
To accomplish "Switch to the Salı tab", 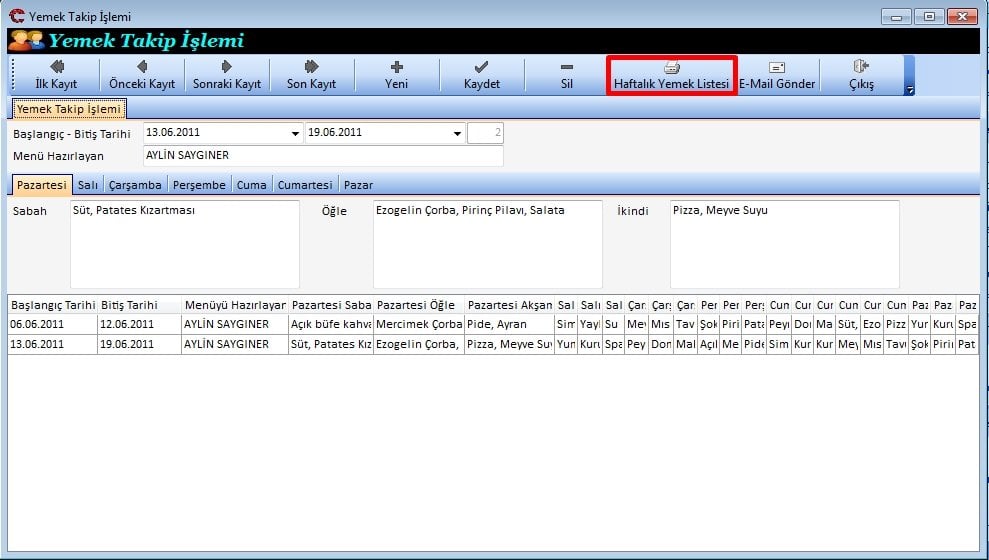I will (88, 185).
